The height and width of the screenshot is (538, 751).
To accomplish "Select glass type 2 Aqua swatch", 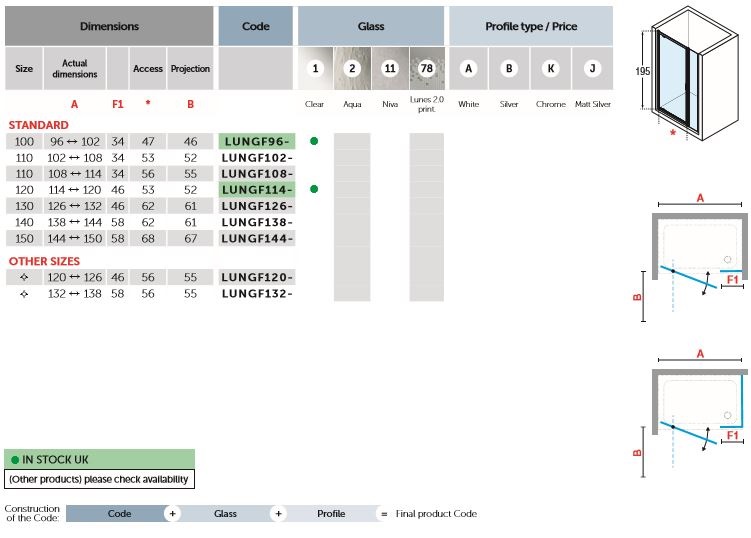I will click(x=353, y=69).
